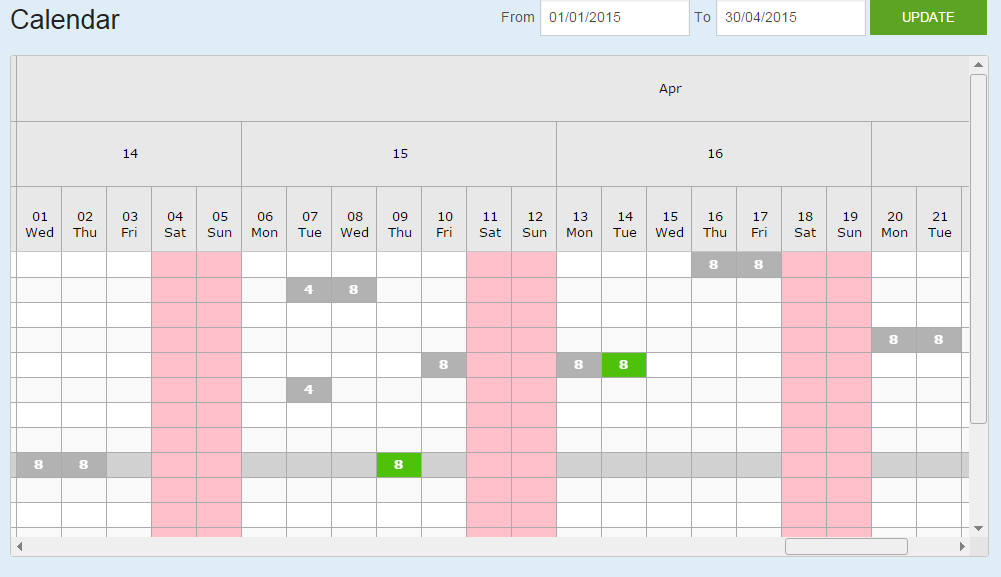
Task: Click the horizontal scrollbar left arrow
Action: point(19,547)
